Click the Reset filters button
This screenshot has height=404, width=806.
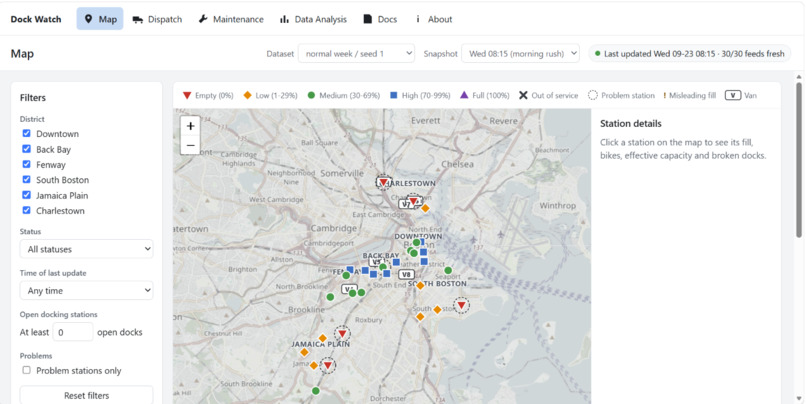click(86, 395)
